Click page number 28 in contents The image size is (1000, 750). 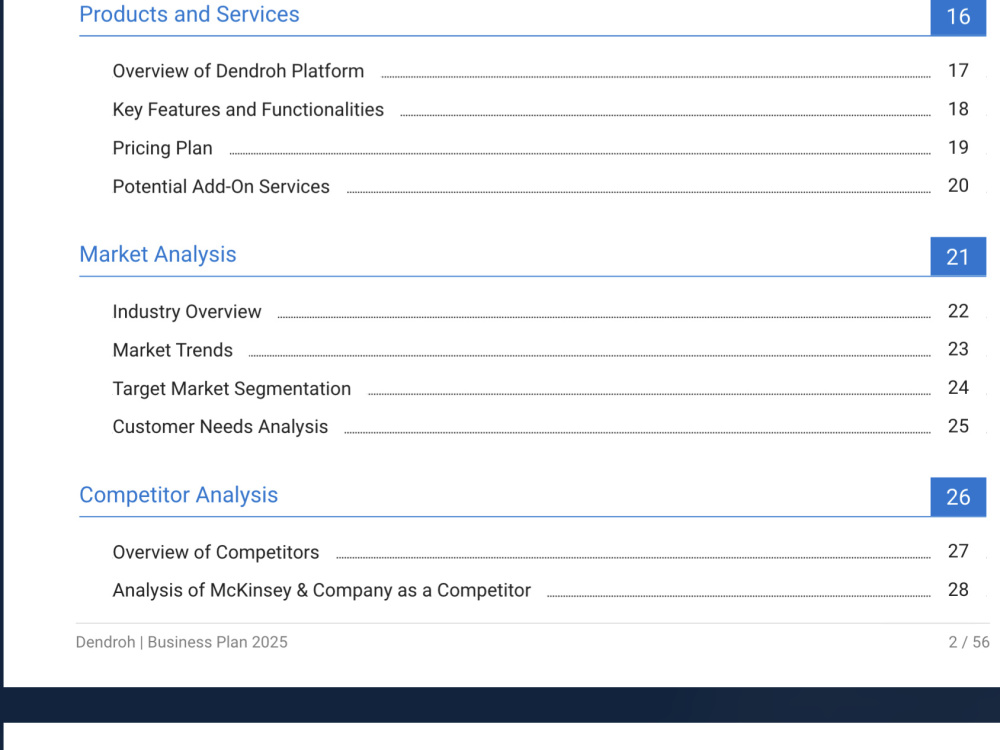point(958,590)
